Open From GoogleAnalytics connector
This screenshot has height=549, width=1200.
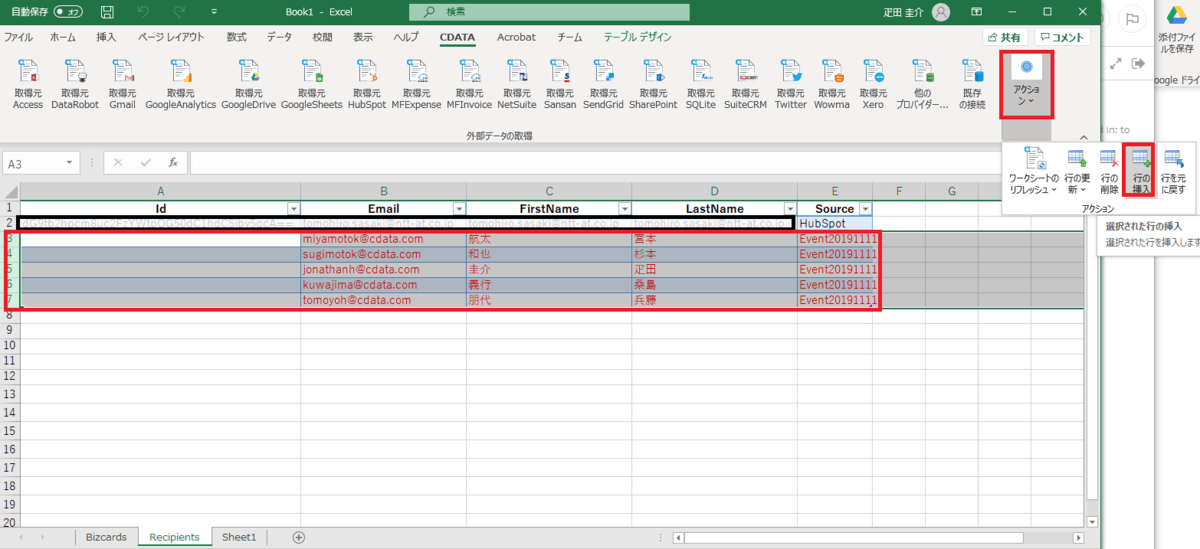click(181, 84)
